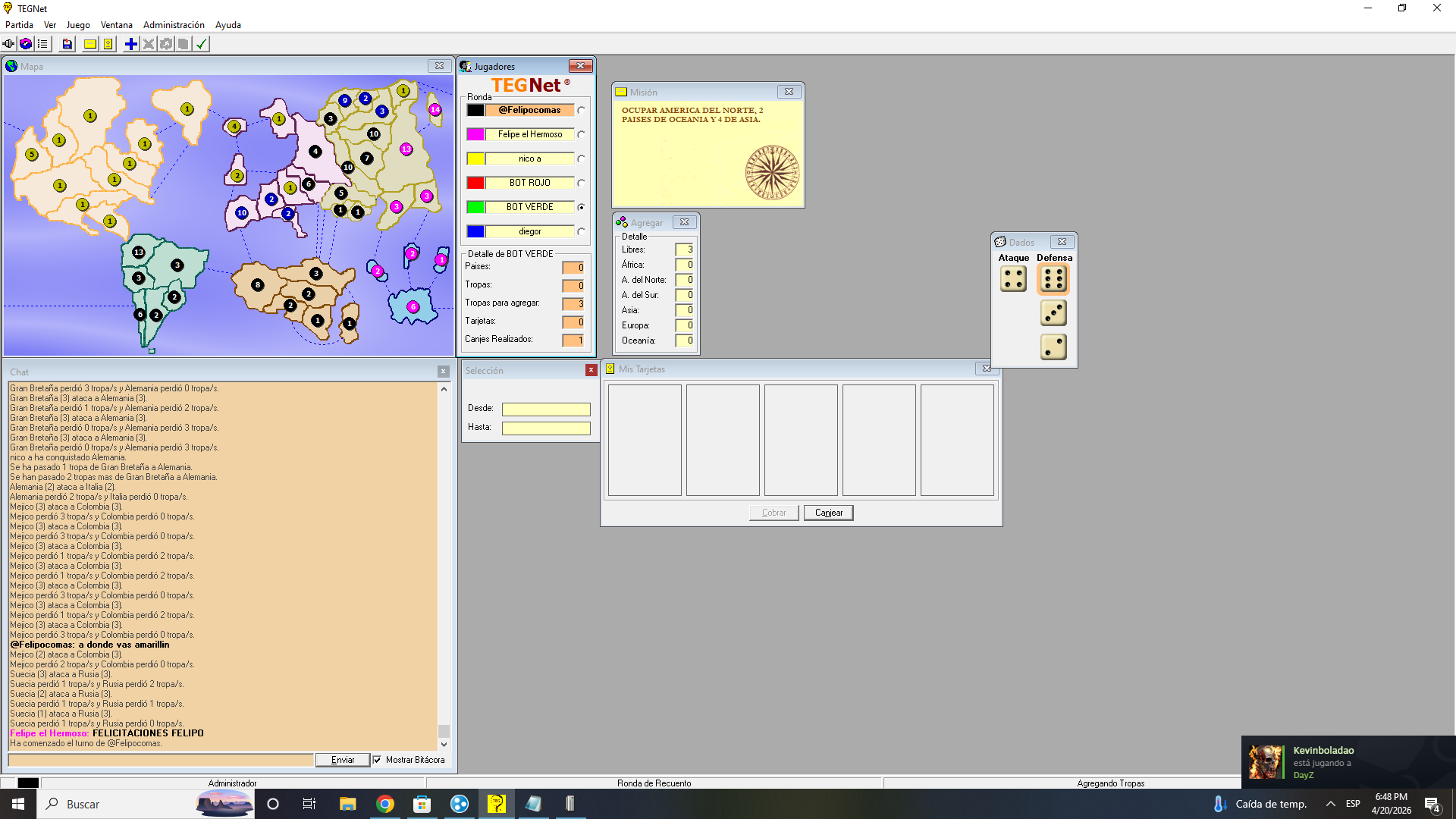The height and width of the screenshot is (819, 1456).
Task: Select the diegor player radio button
Action: click(581, 231)
